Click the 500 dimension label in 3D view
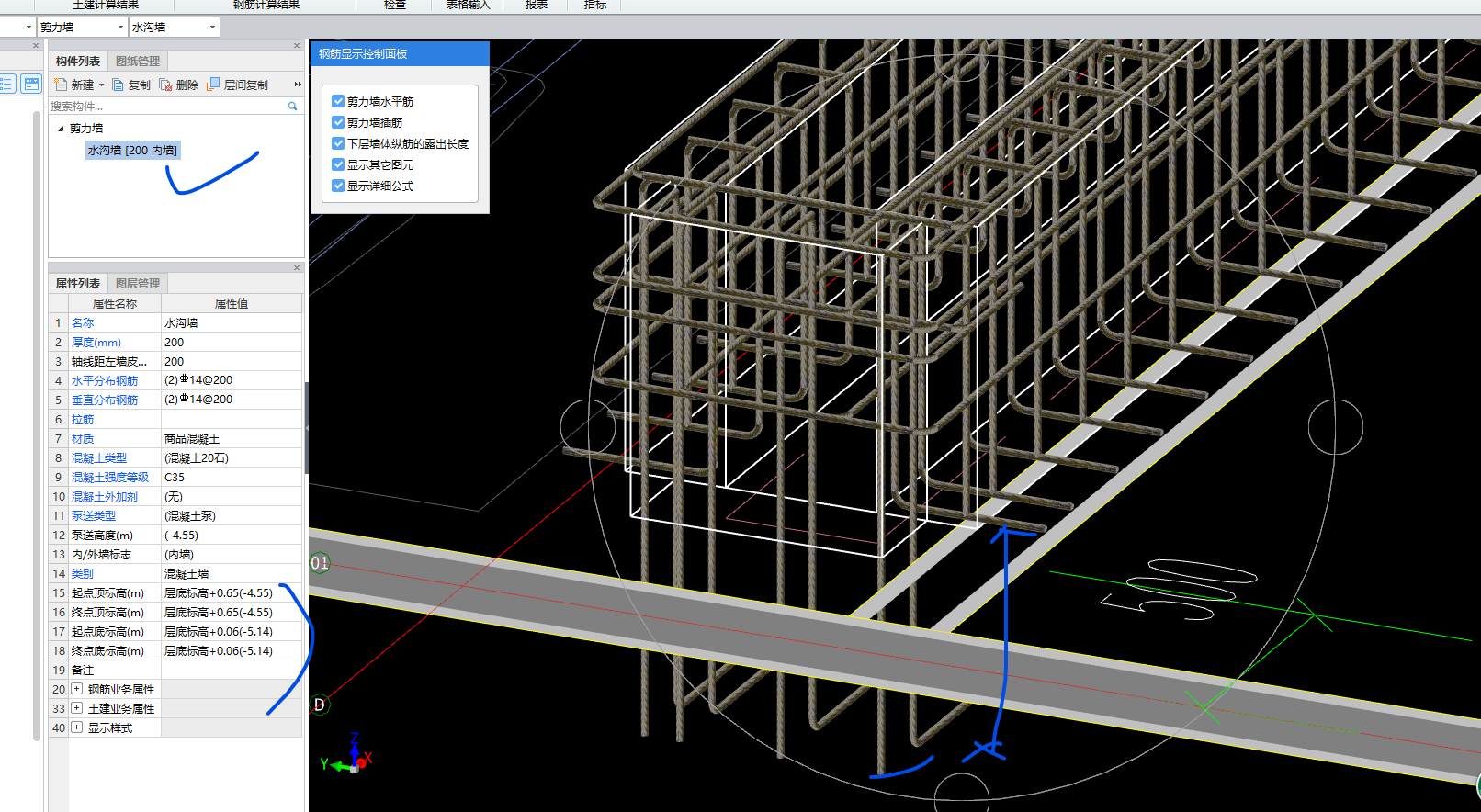 1179,591
